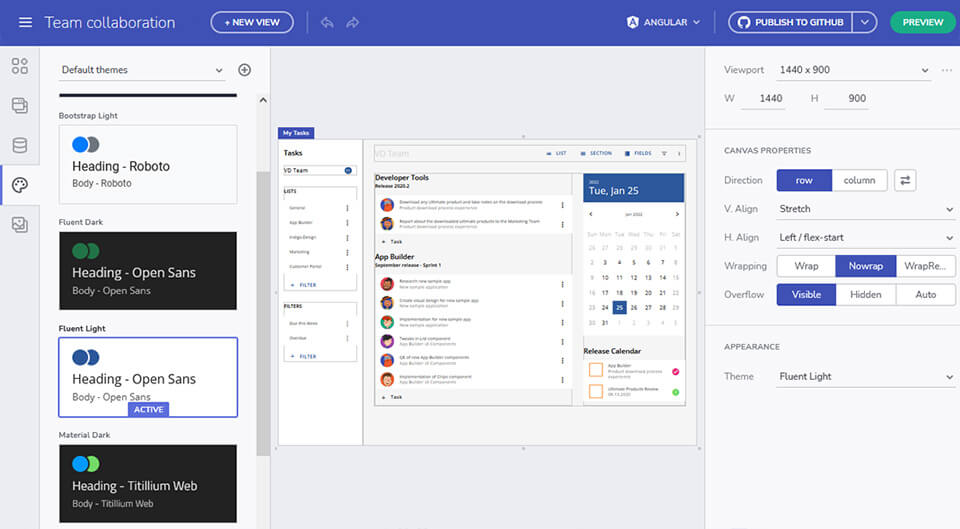Go to previous month in canvas calendar
The image size is (960, 529).
[591, 214]
